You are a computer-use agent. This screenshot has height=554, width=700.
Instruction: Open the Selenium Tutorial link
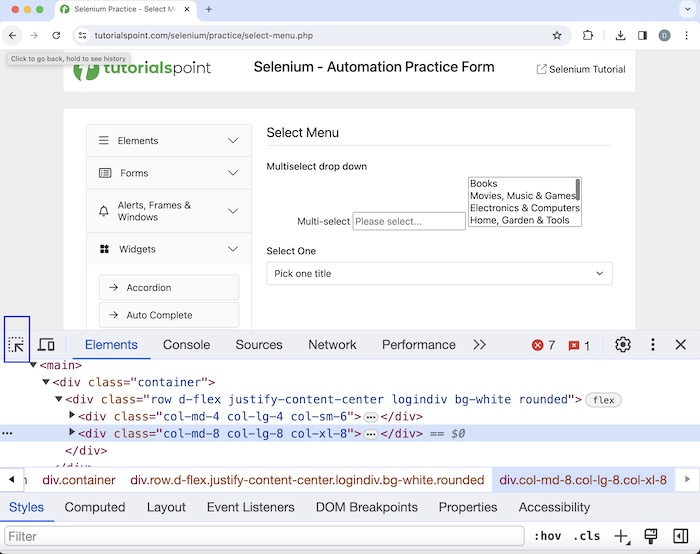tap(580, 69)
